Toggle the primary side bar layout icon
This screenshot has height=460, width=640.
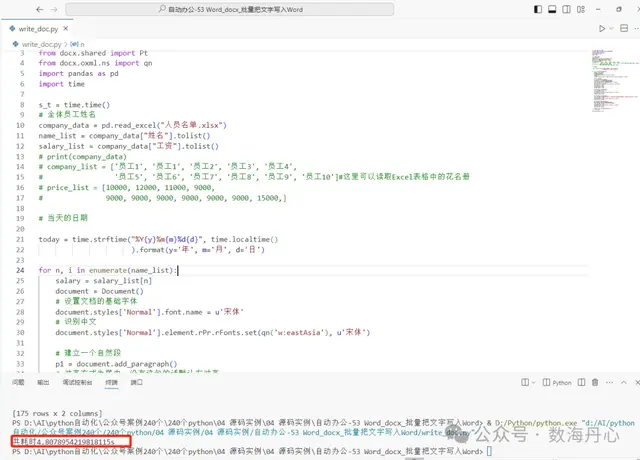(x=538, y=9)
